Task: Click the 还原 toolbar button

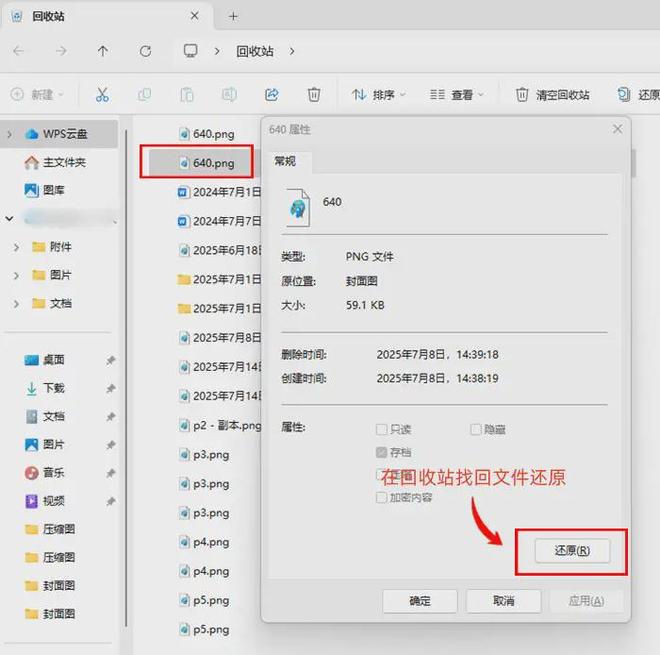Action: (x=638, y=95)
